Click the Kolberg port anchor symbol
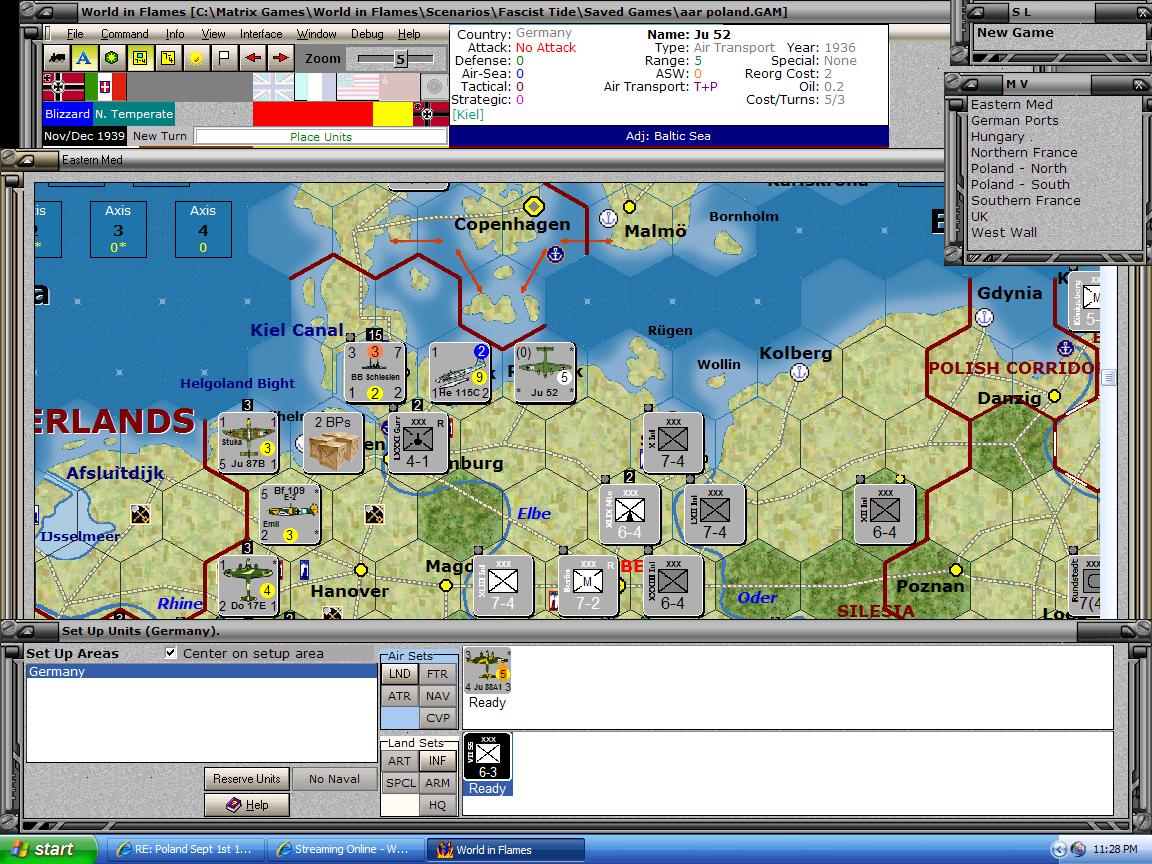The image size is (1152, 864). point(799,372)
